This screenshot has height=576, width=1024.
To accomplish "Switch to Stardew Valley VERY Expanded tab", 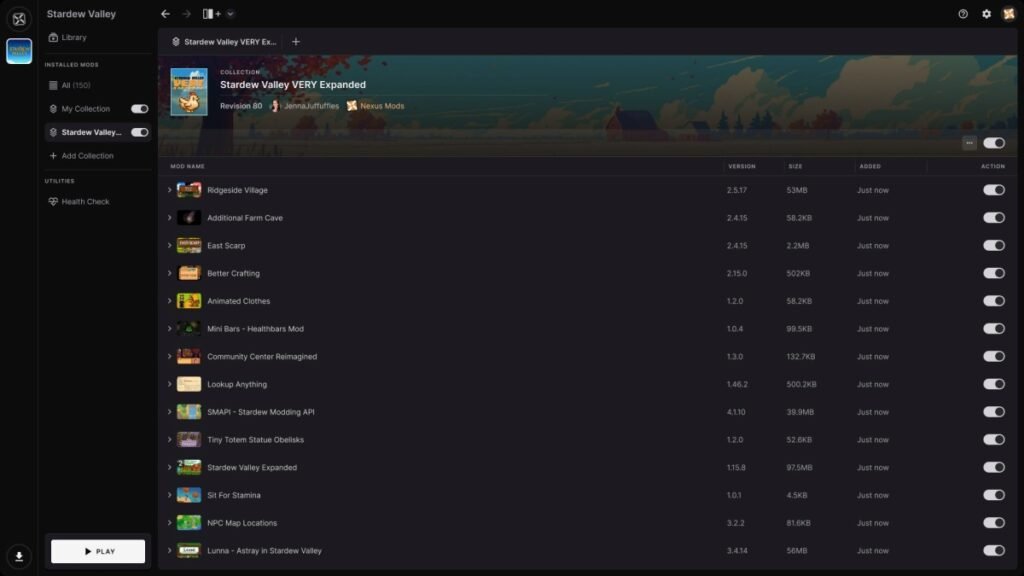I will point(223,42).
